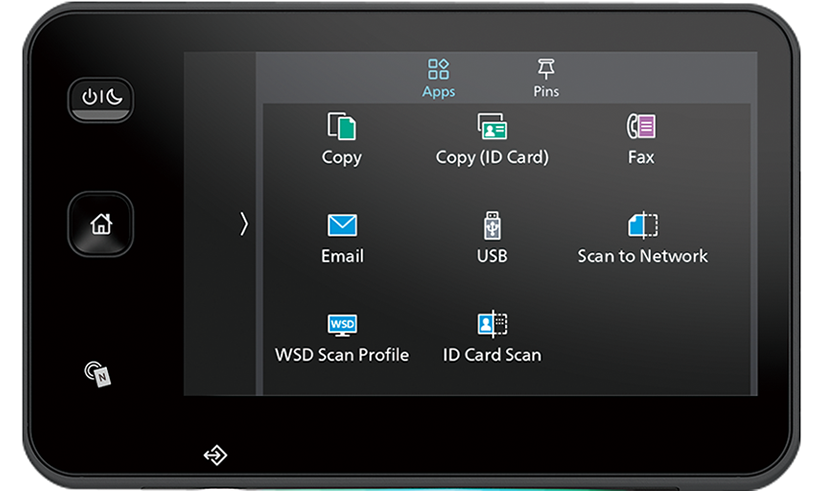Tap the blue Email envelope icon

(342, 226)
